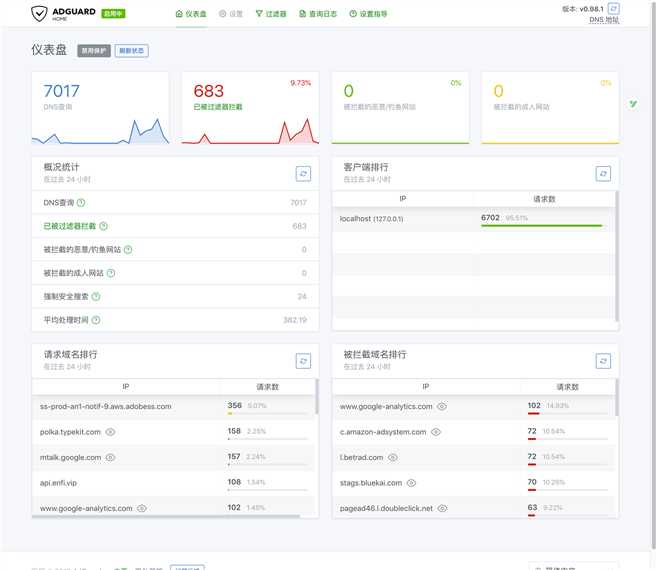The height and width of the screenshot is (570, 657).
Task: Click the DNS 地址 link
Action: [604, 20]
